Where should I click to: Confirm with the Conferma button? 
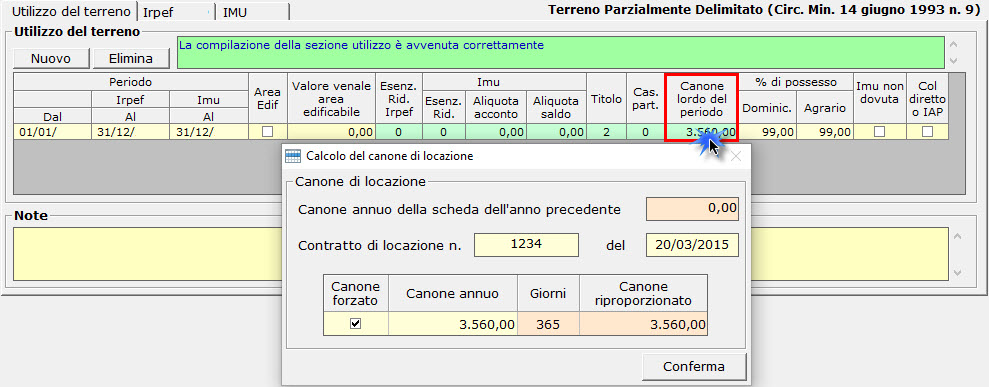tap(694, 366)
